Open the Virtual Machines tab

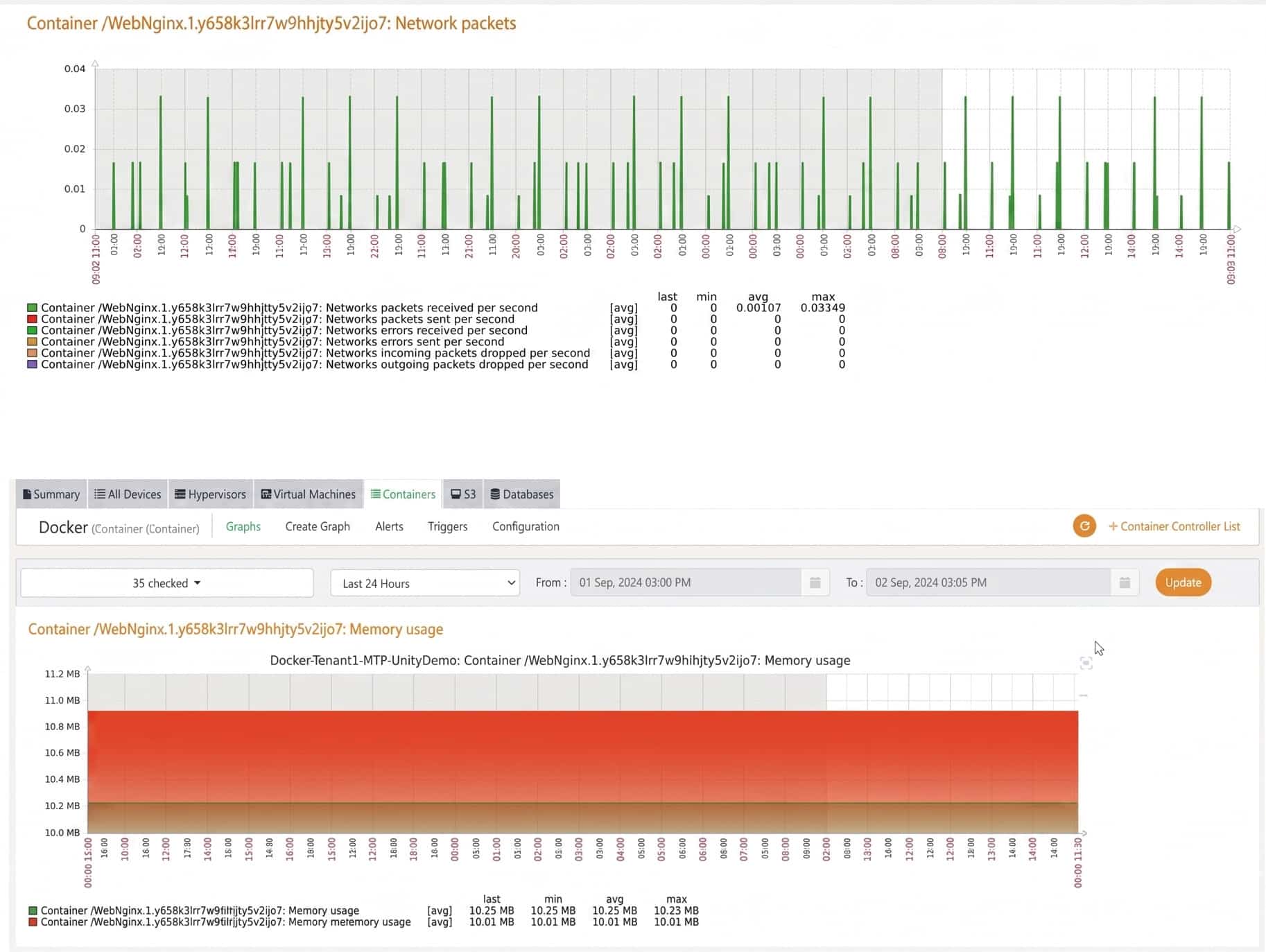(309, 494)
